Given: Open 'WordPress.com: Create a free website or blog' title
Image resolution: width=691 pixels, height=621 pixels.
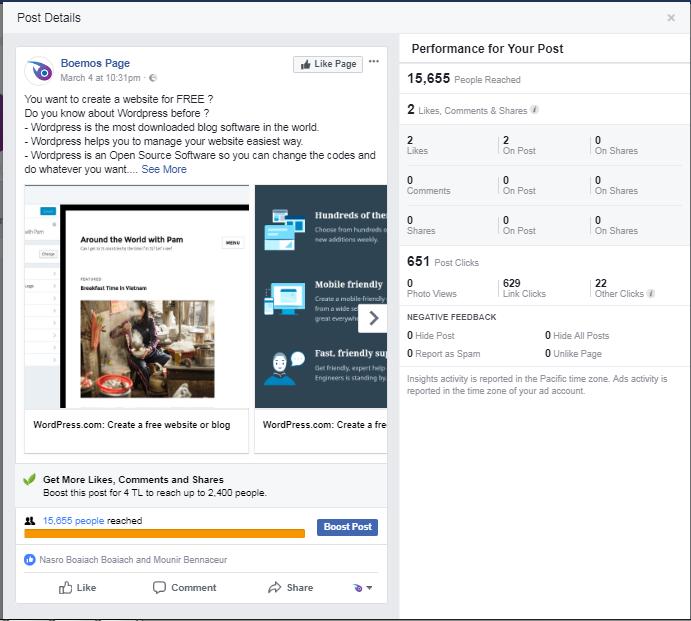Looking at the screenshot, I should click(132, 425).
